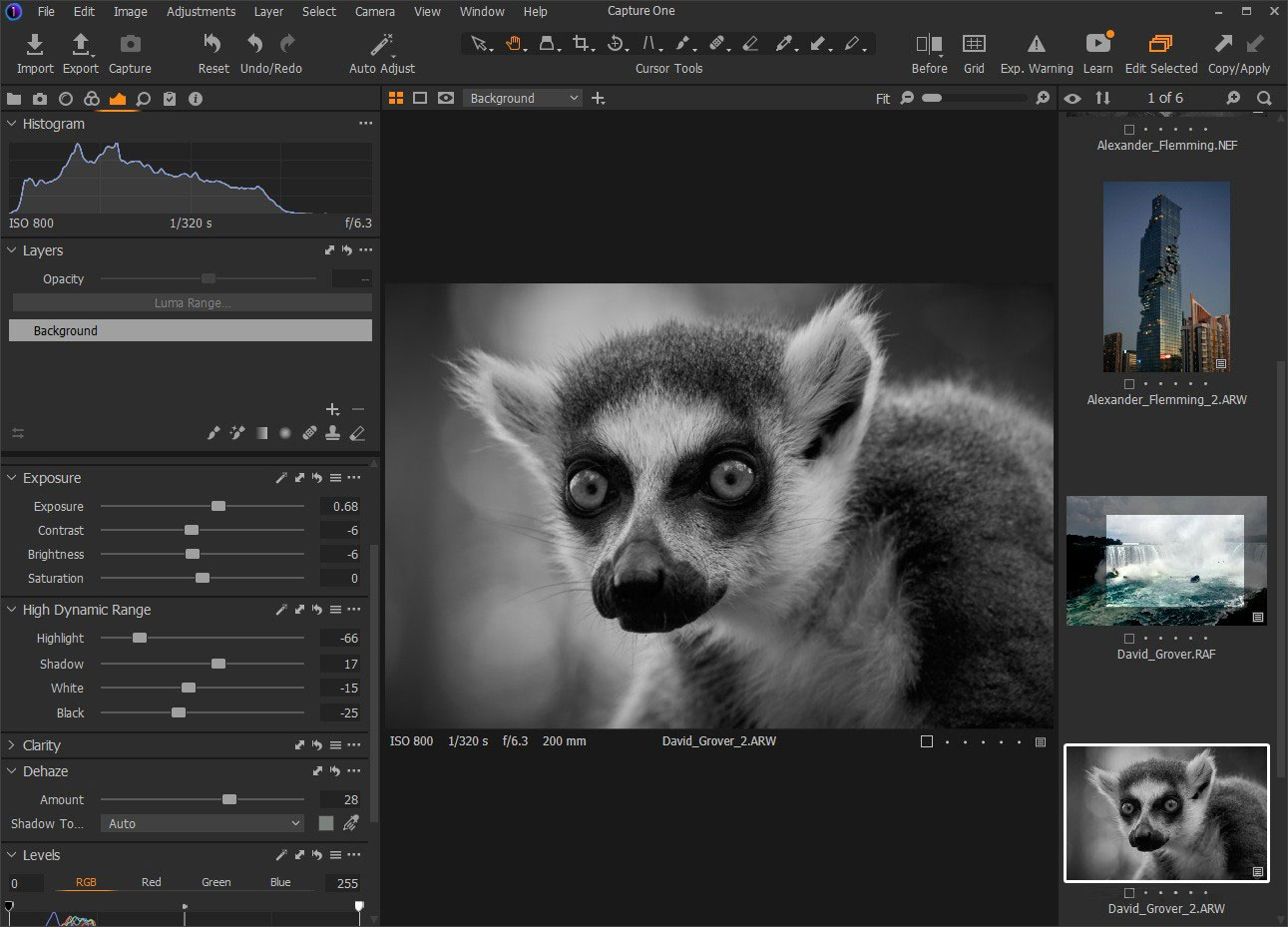Image resolution: width=1288 pixels, height=927 pixels.
Task: Select the Red tab in Levels
Action: point(151,882)
